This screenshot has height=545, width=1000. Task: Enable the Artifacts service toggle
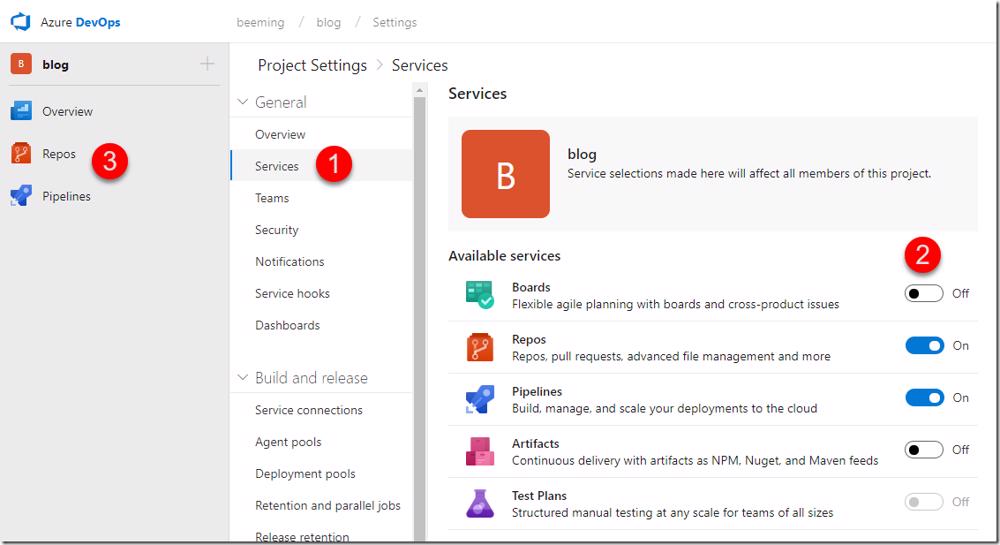(x=923, y=449)
